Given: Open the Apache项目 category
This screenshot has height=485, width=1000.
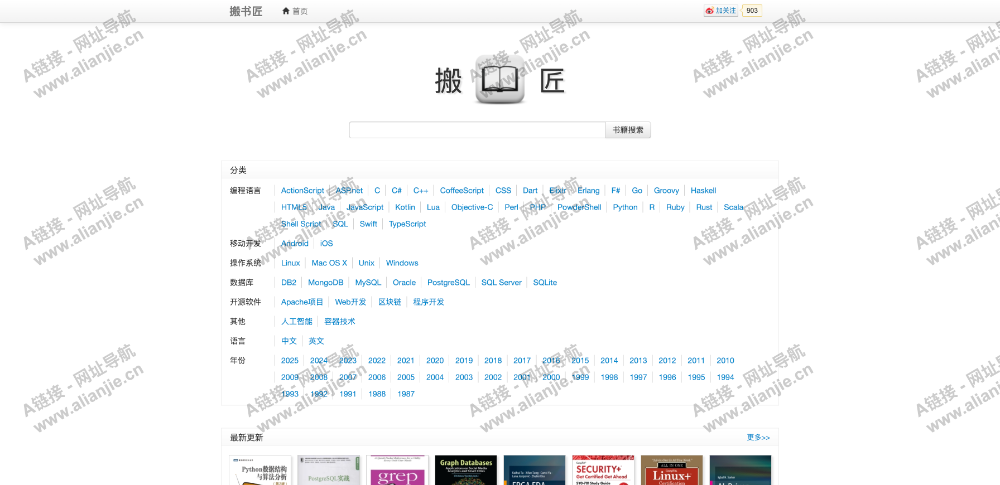Looking at the screenshot, I should pyautogui.click(x=302, y=302).
